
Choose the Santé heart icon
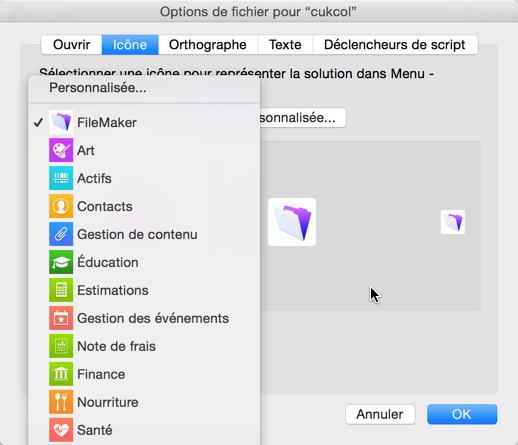(61, 430)
